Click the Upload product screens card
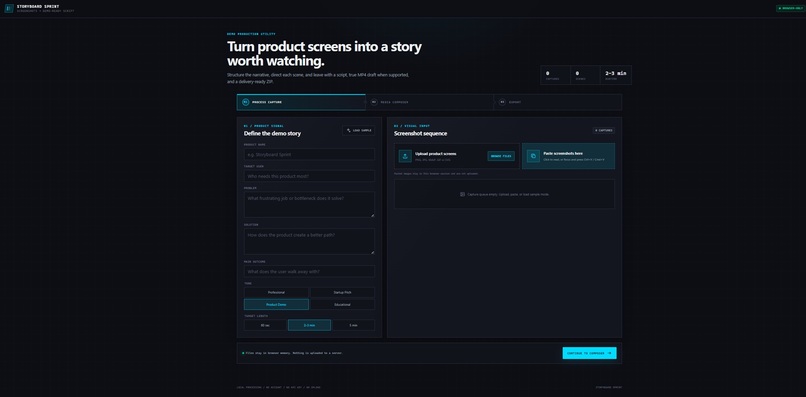 457,156
